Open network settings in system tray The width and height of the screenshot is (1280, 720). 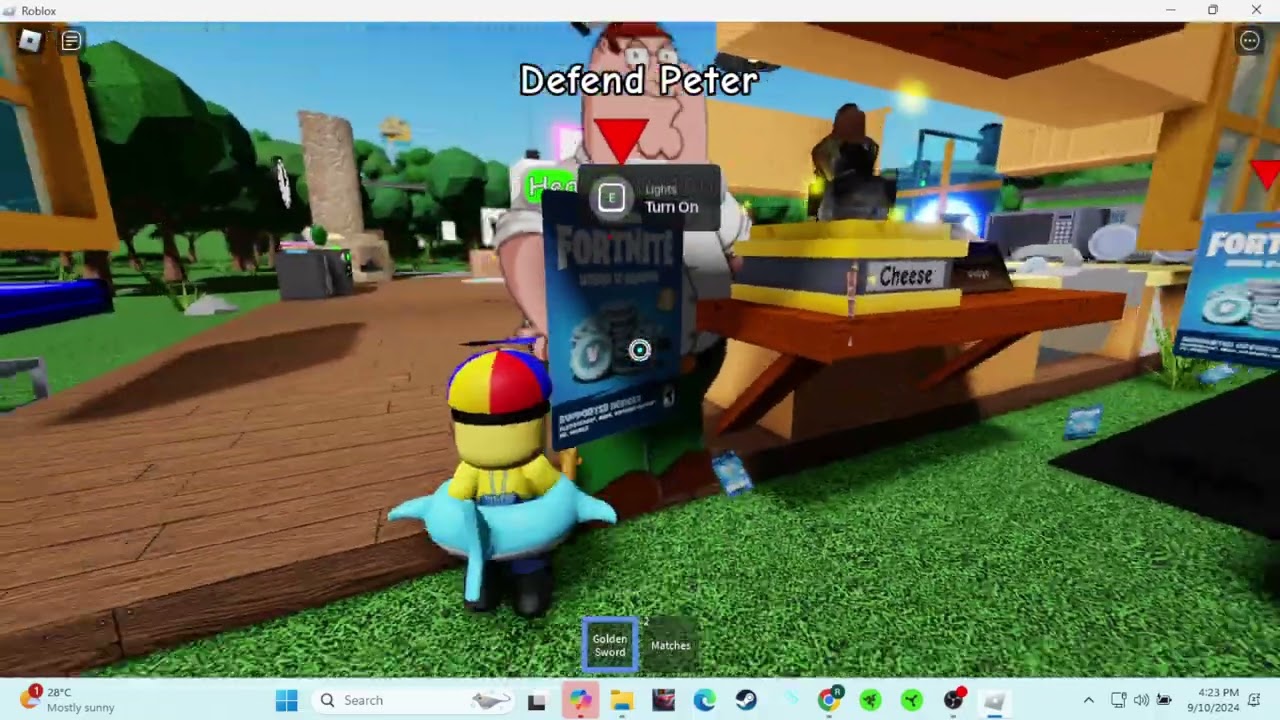click(1118, 700)
